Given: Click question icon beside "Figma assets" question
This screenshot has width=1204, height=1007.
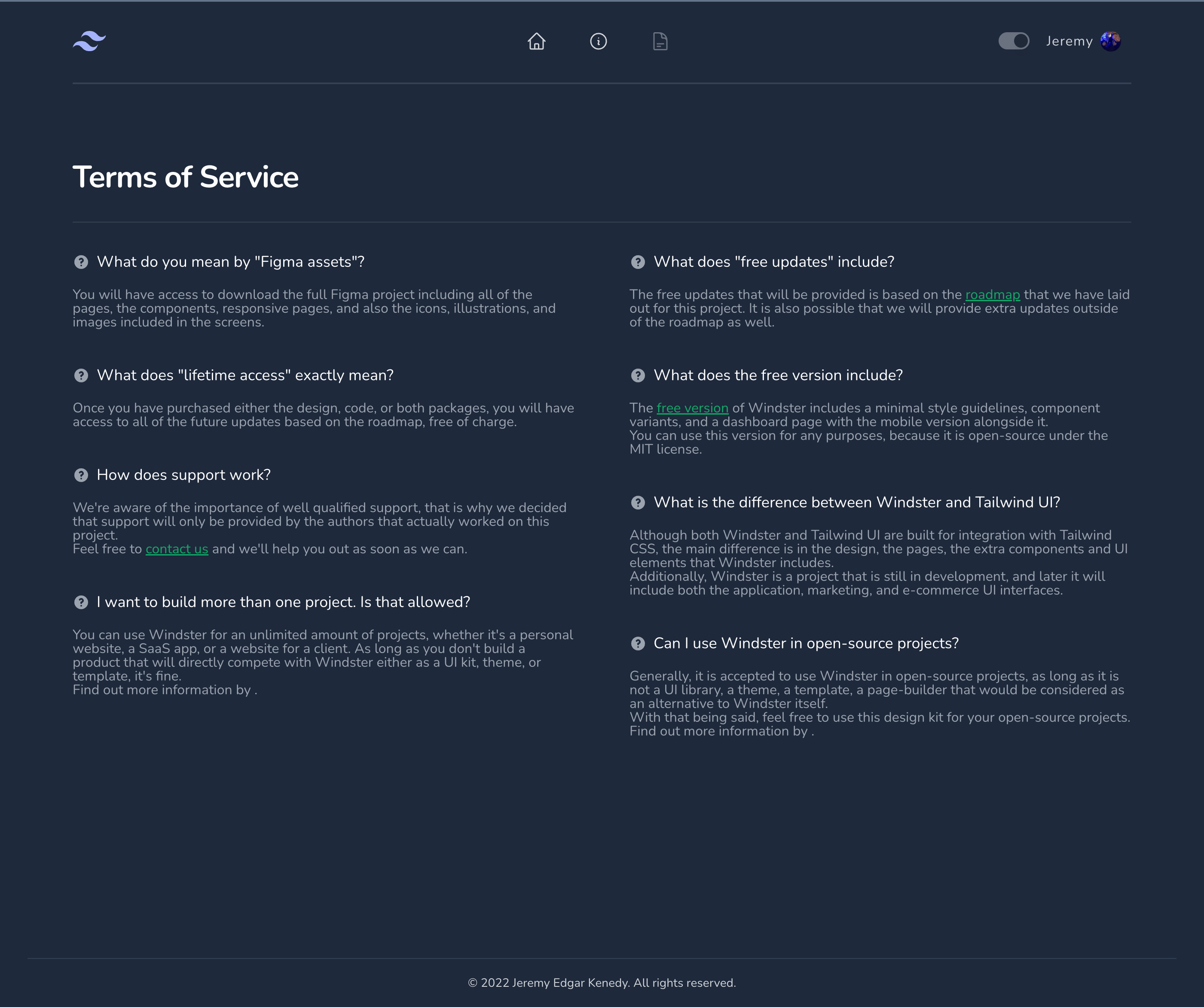Looking at the screenshot, I should [x=81, y=262].
